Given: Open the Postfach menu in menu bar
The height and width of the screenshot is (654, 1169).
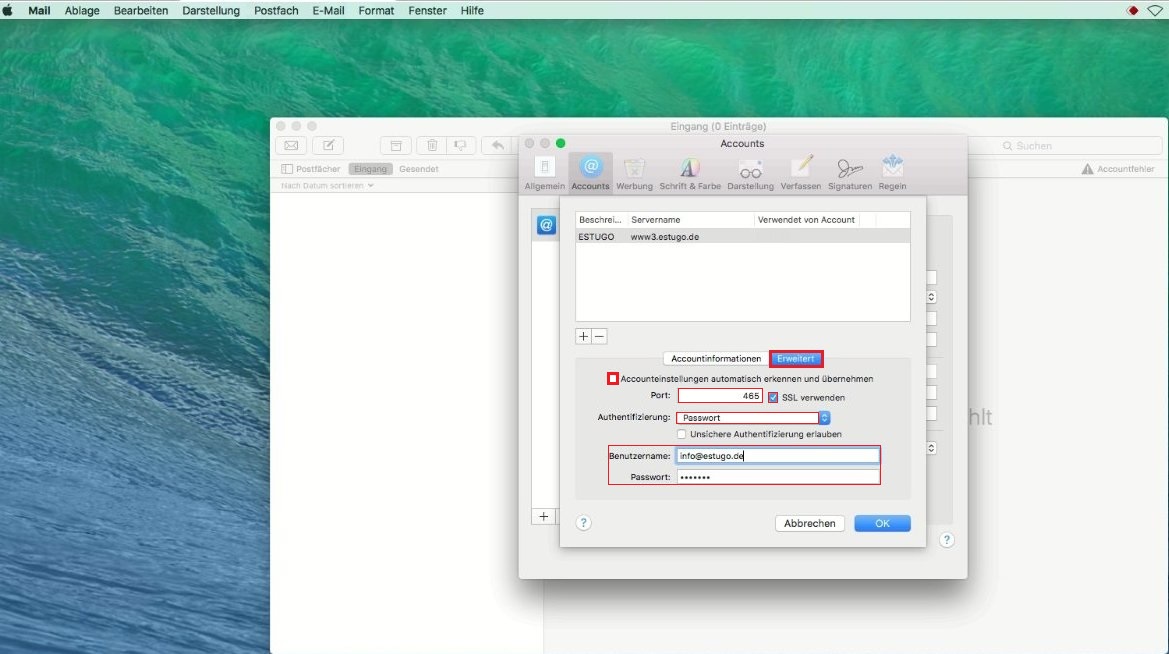Looking at the screenshot, I should pos(276,10).
